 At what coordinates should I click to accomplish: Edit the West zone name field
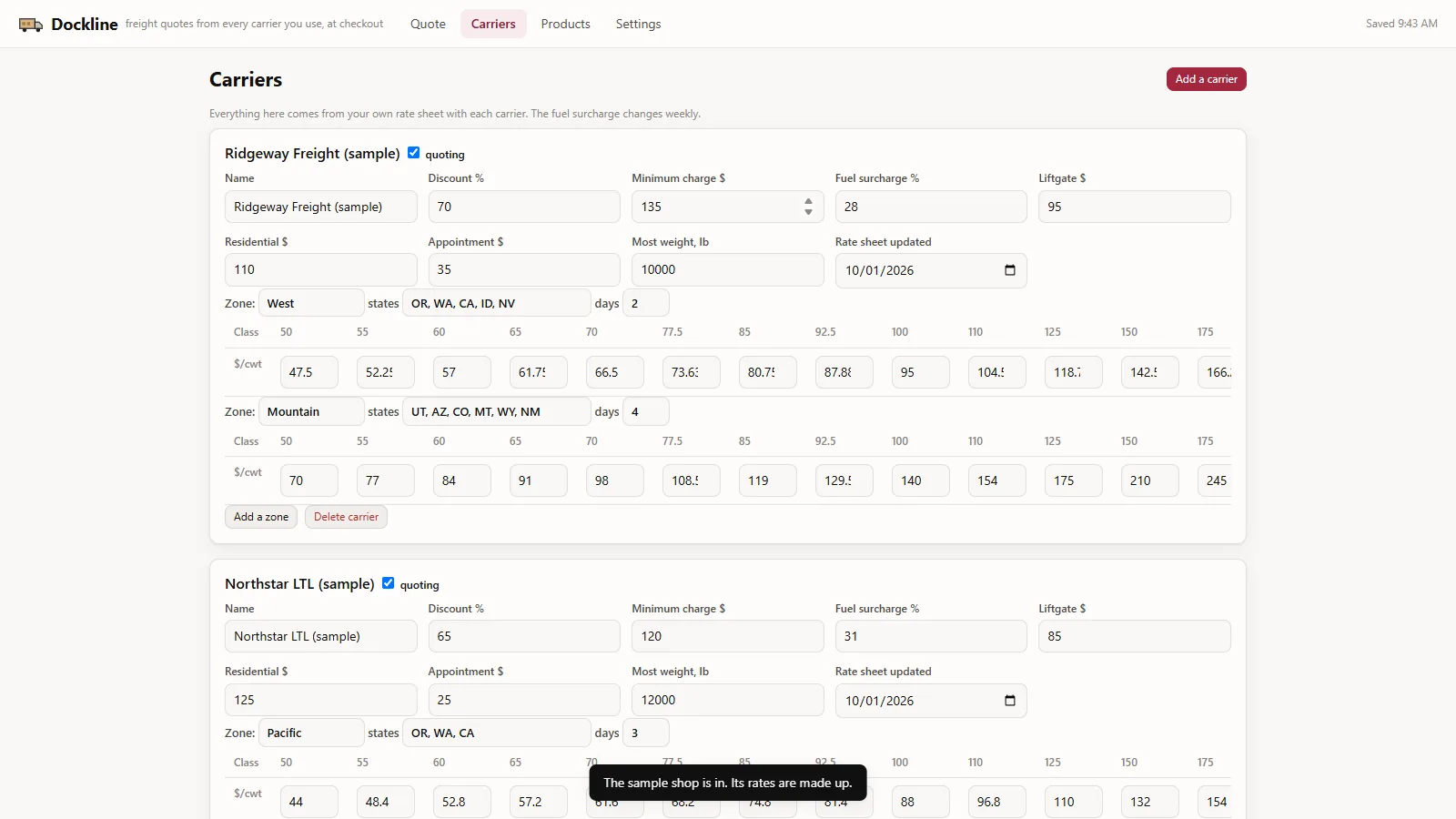tap(311, 303)
